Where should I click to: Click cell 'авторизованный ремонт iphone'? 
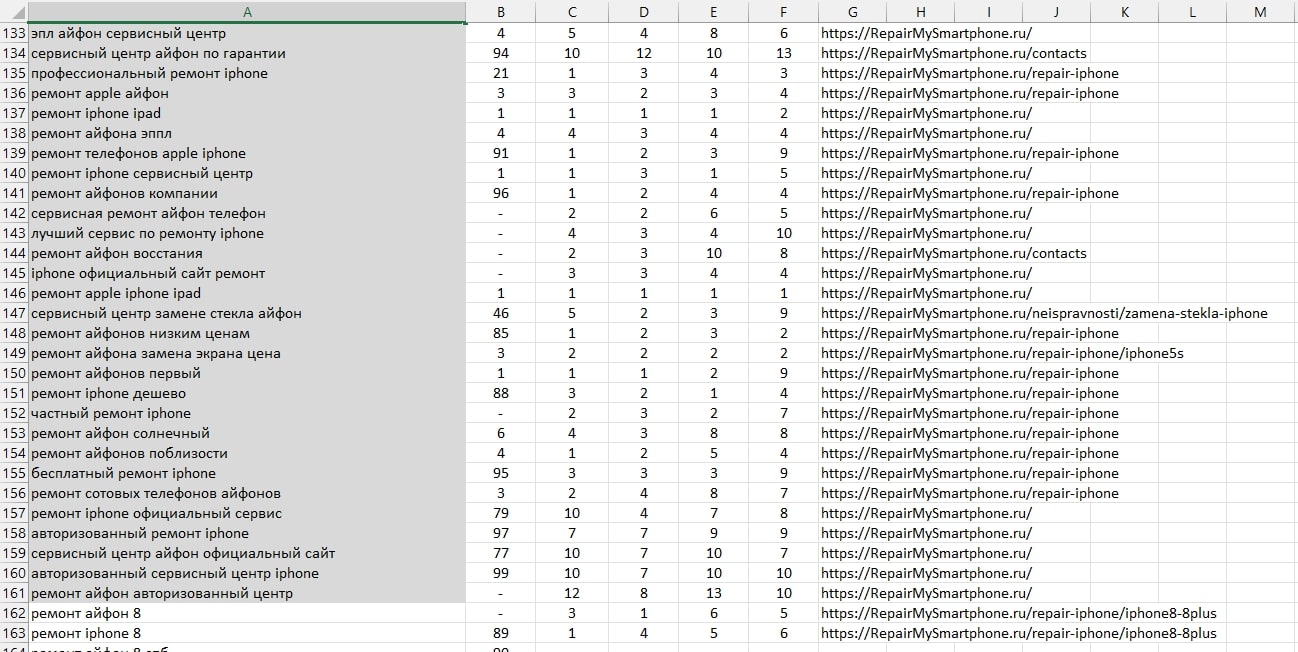tap(247, 533)
